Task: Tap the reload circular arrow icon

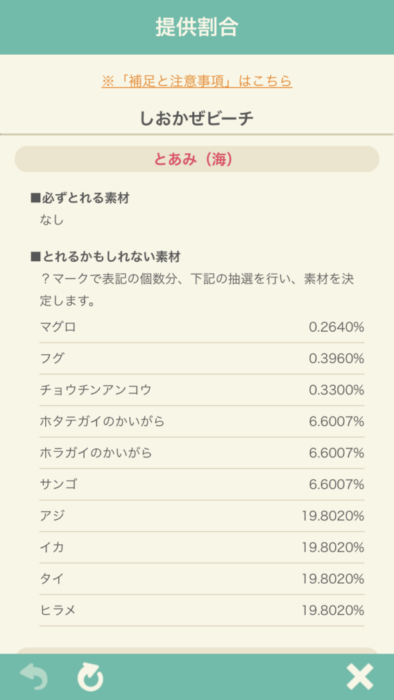Action: point(91,677)
